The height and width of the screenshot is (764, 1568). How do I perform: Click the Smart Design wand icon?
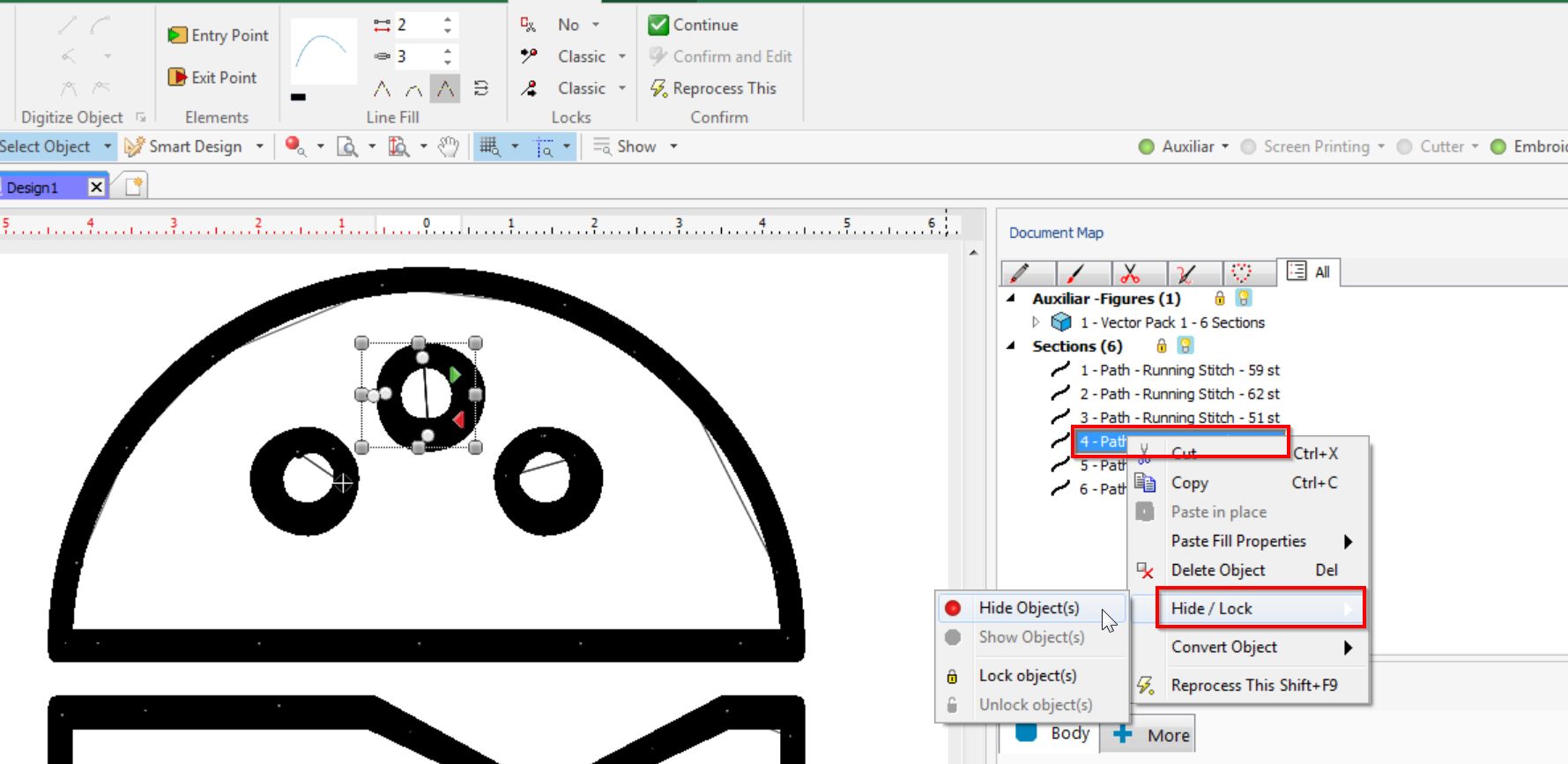134,147
